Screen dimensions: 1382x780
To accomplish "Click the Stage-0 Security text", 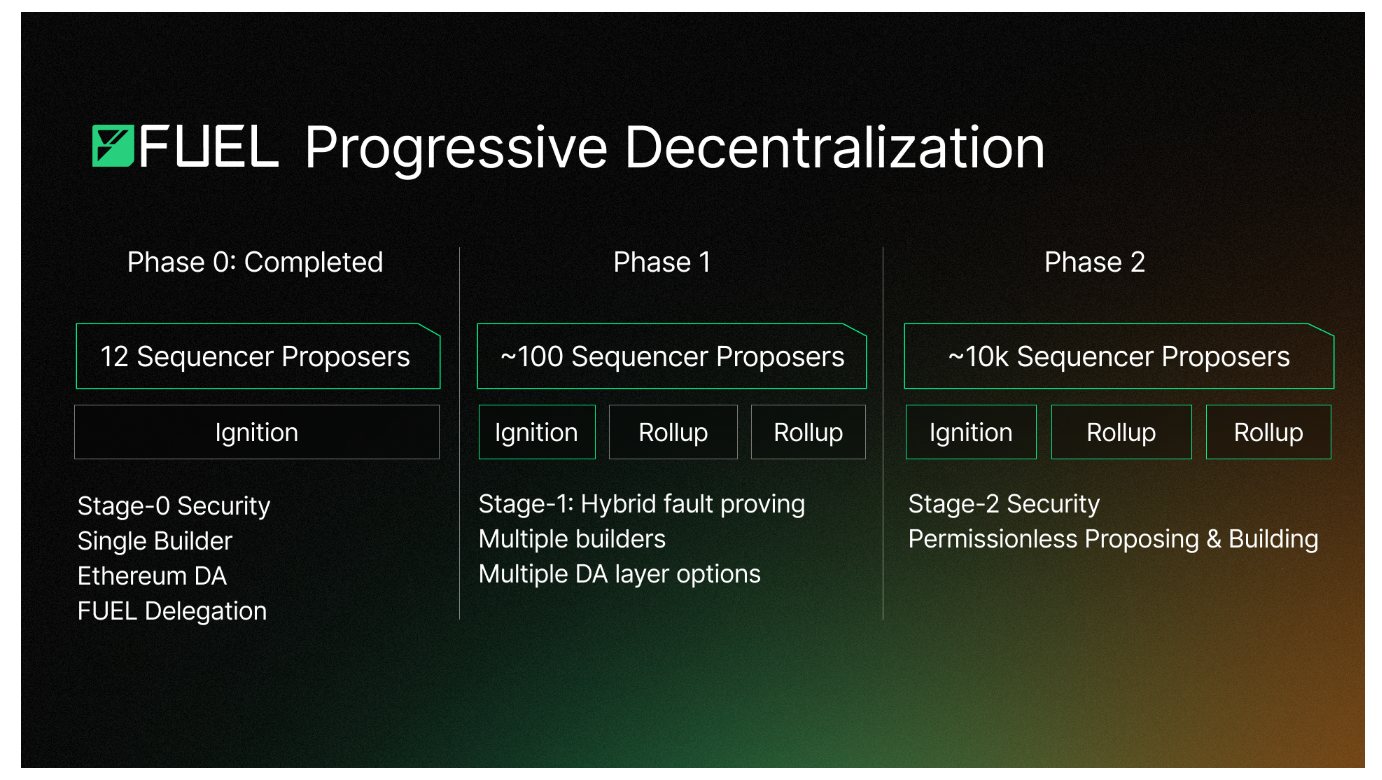I will pyautogui.click(x=174, y=506).
